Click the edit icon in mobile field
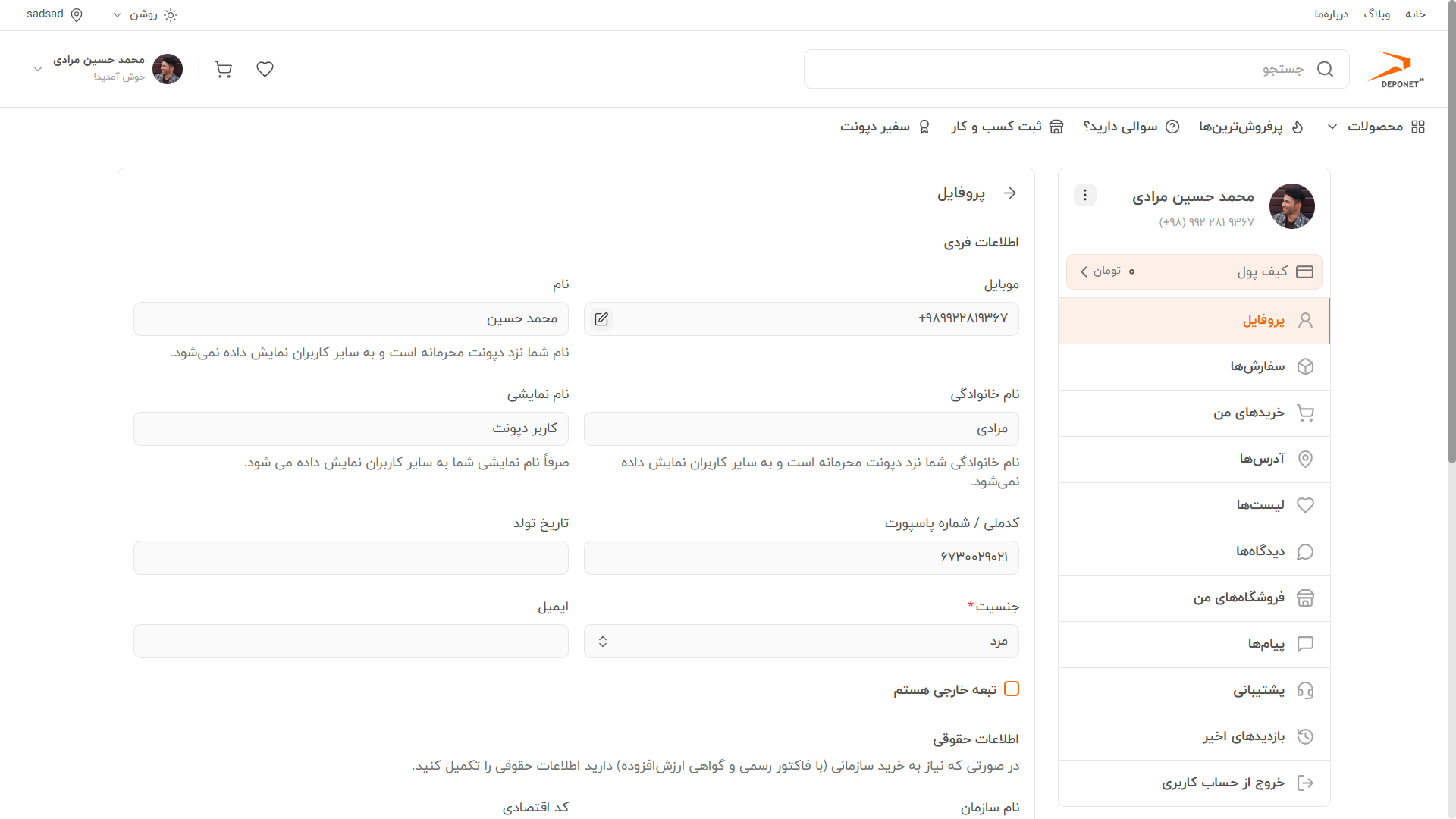This screenshot has height=819, width=1456. coord(601,319)
